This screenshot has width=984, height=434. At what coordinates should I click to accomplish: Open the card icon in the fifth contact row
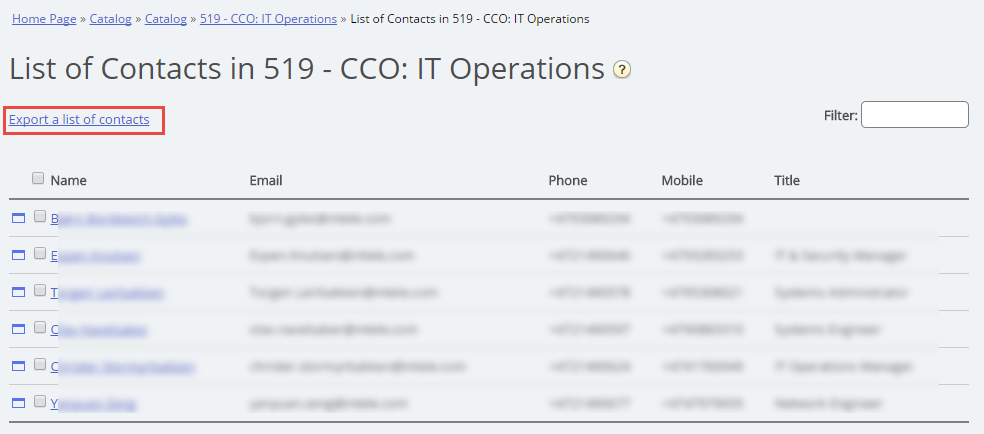coord(18,366)
